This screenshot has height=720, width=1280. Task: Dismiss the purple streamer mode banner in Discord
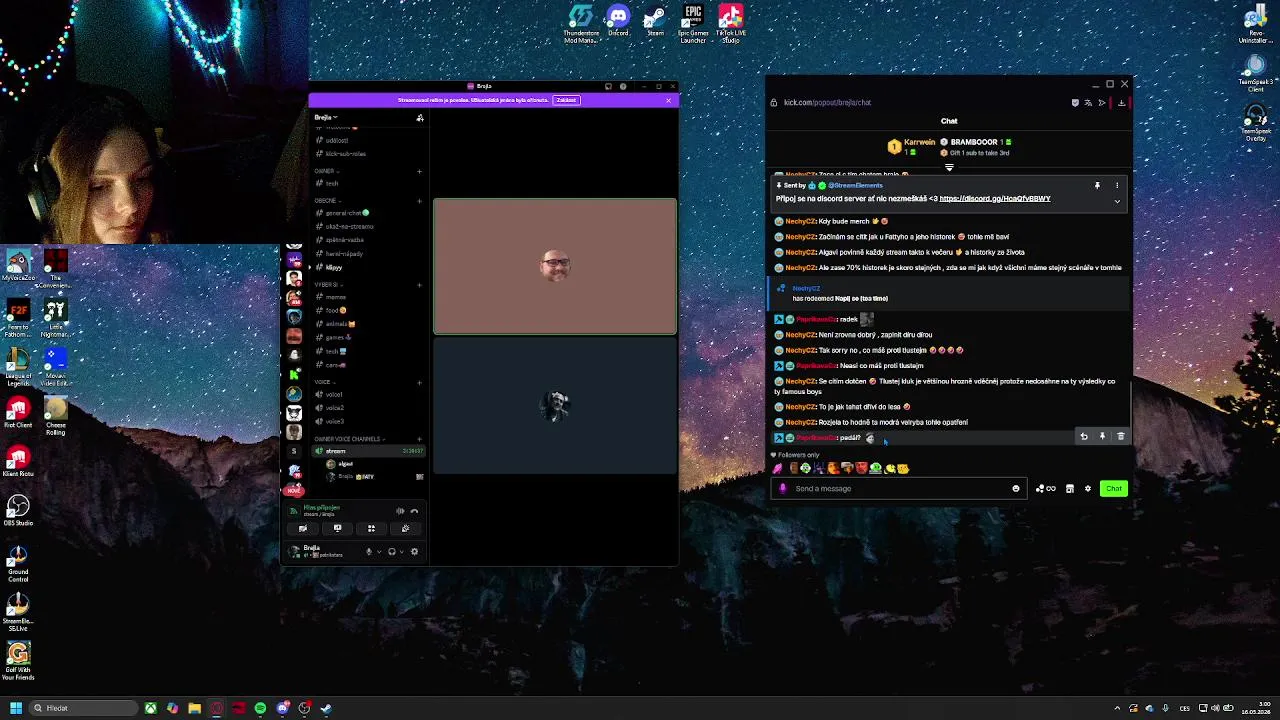tap(668, 100)
